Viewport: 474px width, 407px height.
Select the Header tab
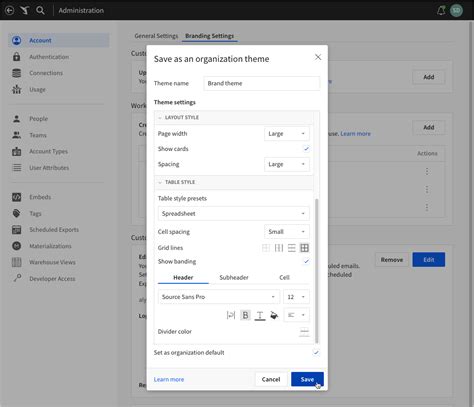tap(183, 278)
